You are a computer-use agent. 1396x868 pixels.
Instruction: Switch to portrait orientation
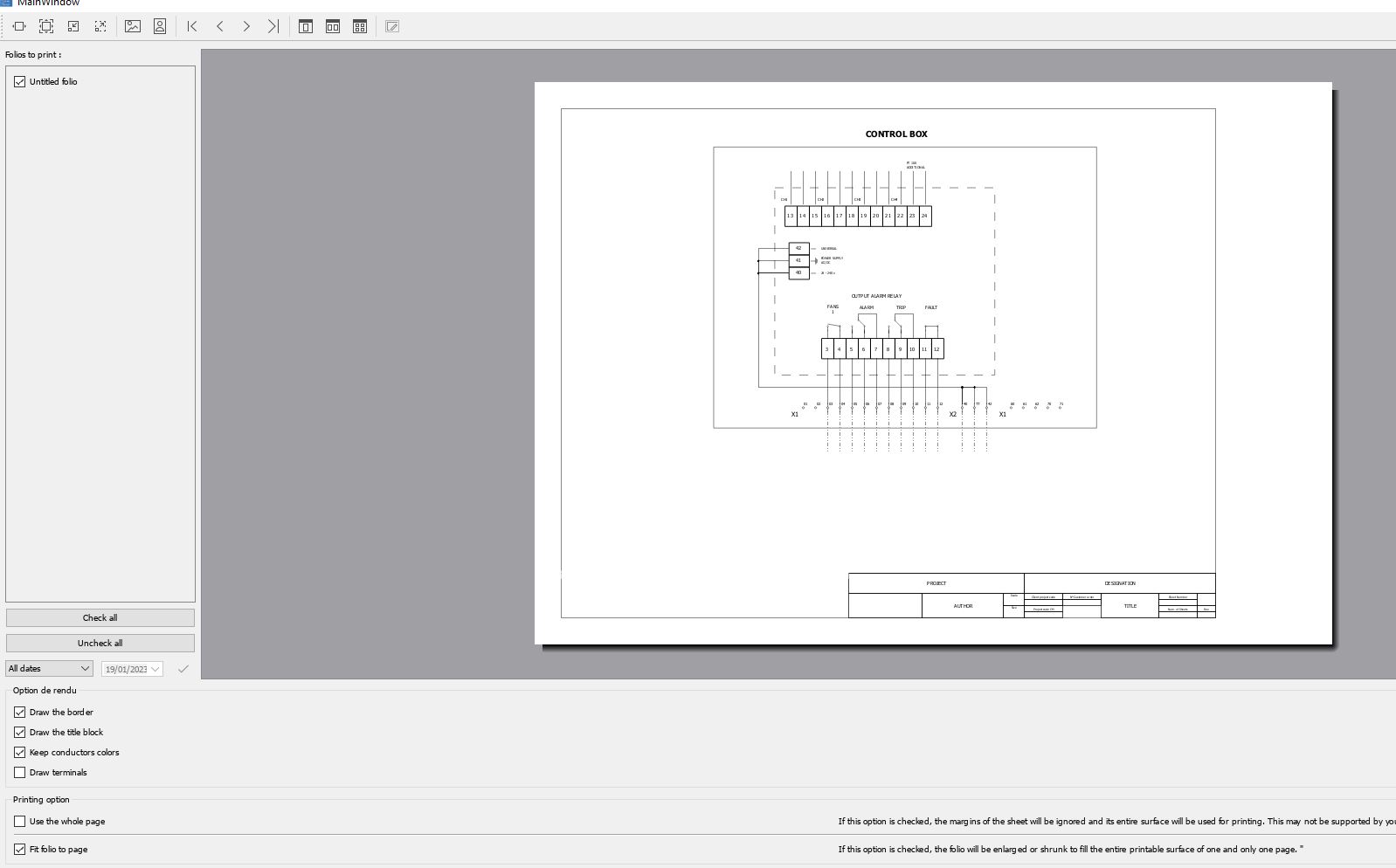pos(160,26)
